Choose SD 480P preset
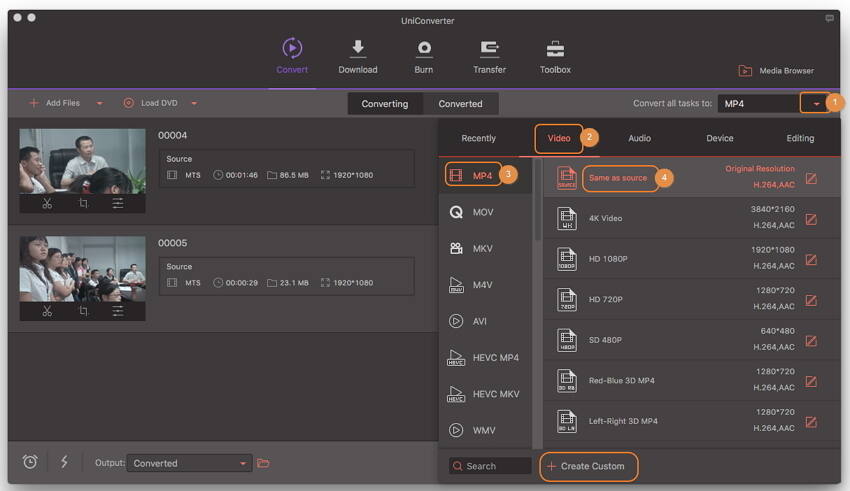850x491 pixels. point(692,340)
